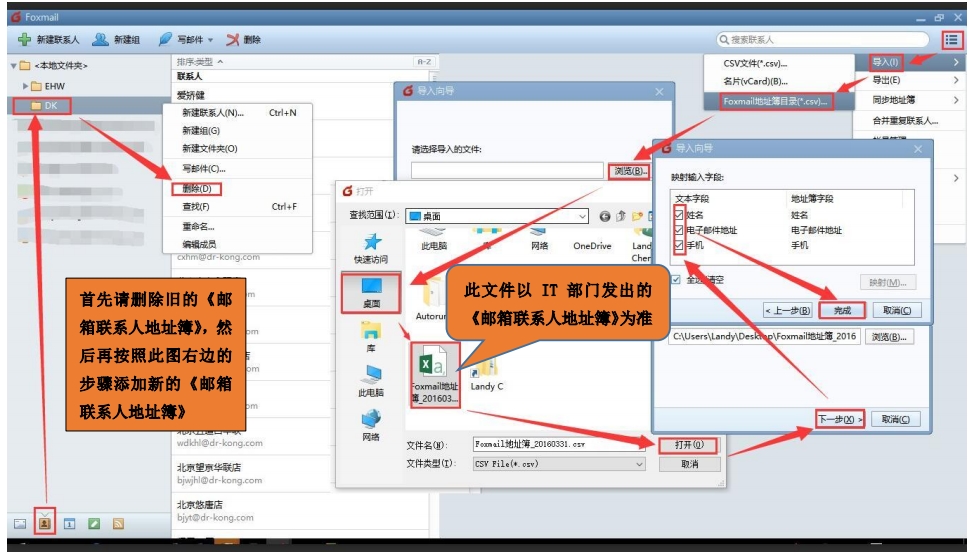Expand the 同步地址簿 submenu
The width and height of the screenshot is (969, 554).
(956, 100)
